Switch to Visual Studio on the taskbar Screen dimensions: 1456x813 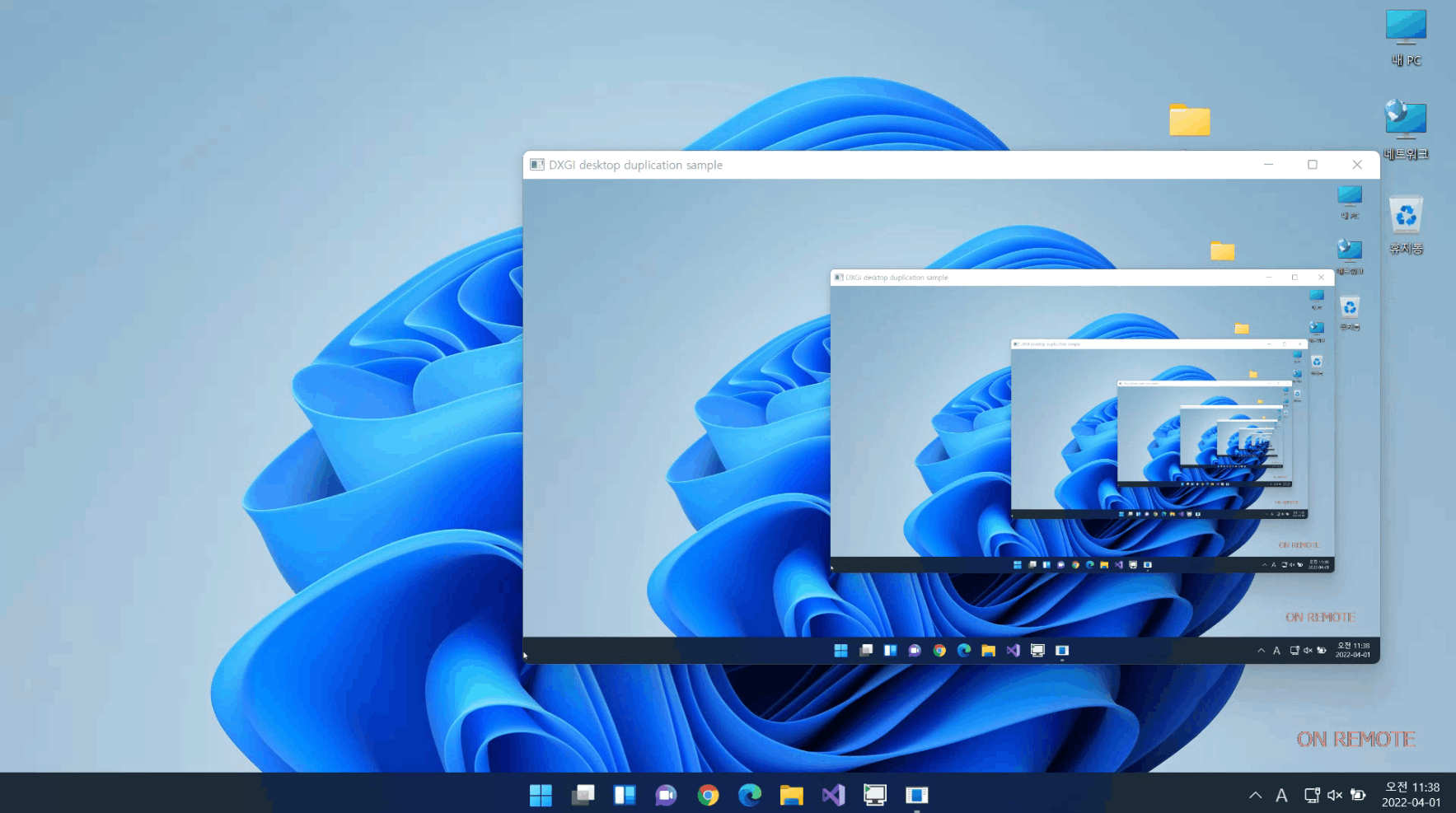point(833,795)
